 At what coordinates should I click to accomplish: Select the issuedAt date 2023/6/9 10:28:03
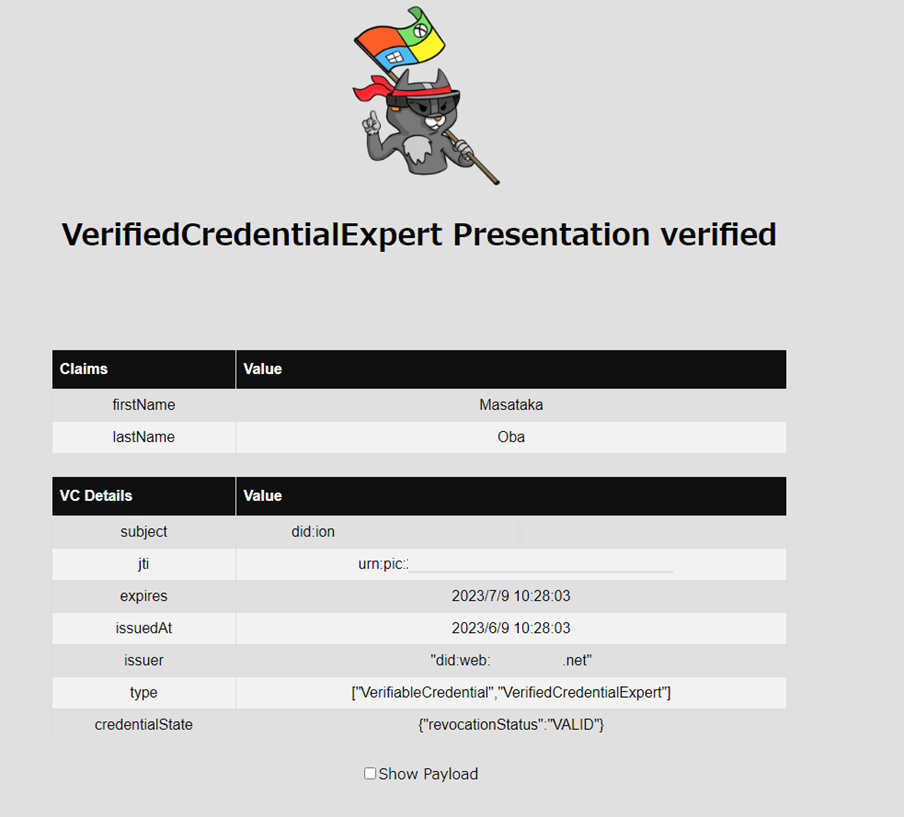(x=511, y=628)
